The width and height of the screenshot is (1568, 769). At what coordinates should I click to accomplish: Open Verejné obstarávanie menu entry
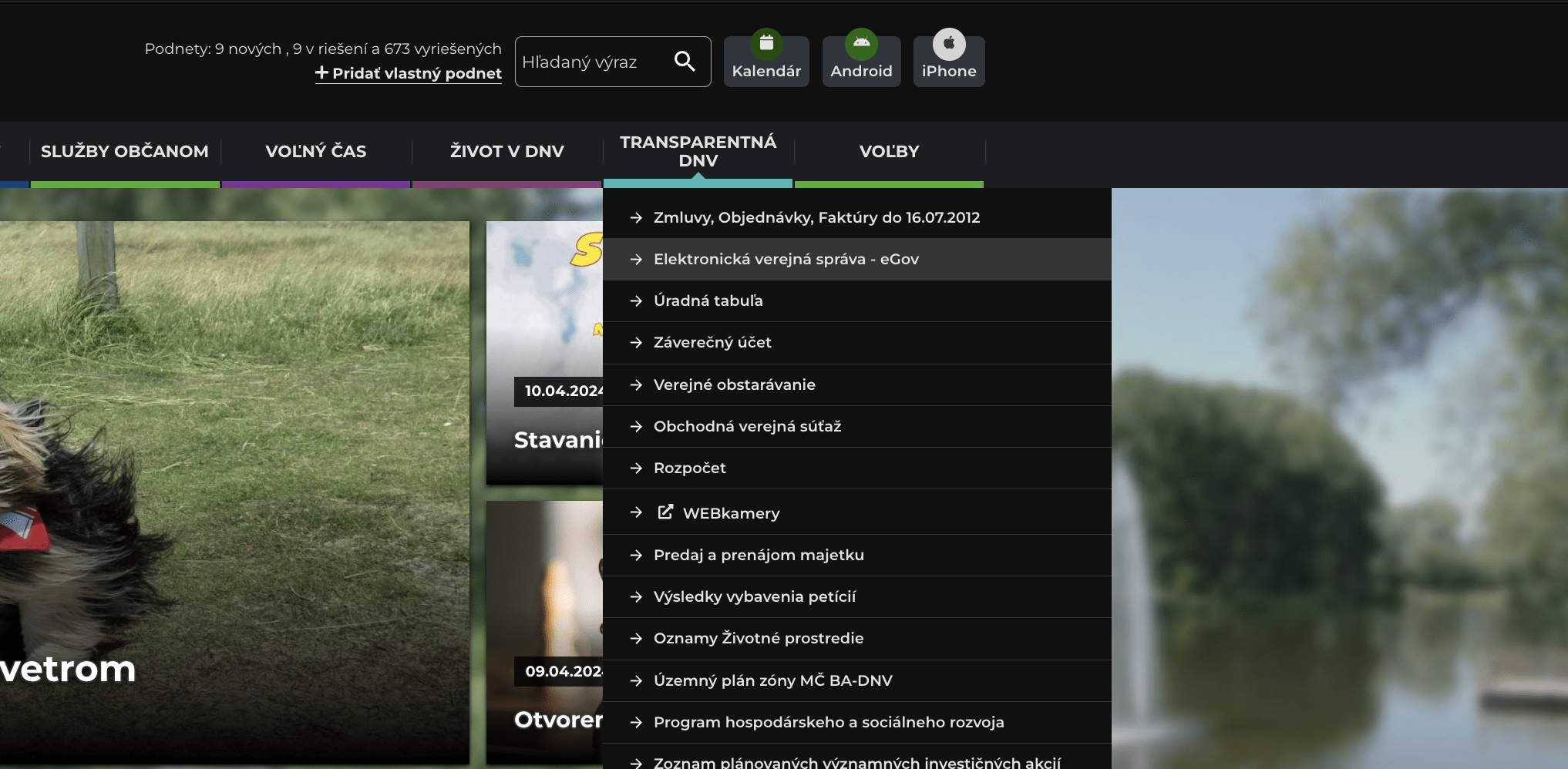tap(734, 384)
